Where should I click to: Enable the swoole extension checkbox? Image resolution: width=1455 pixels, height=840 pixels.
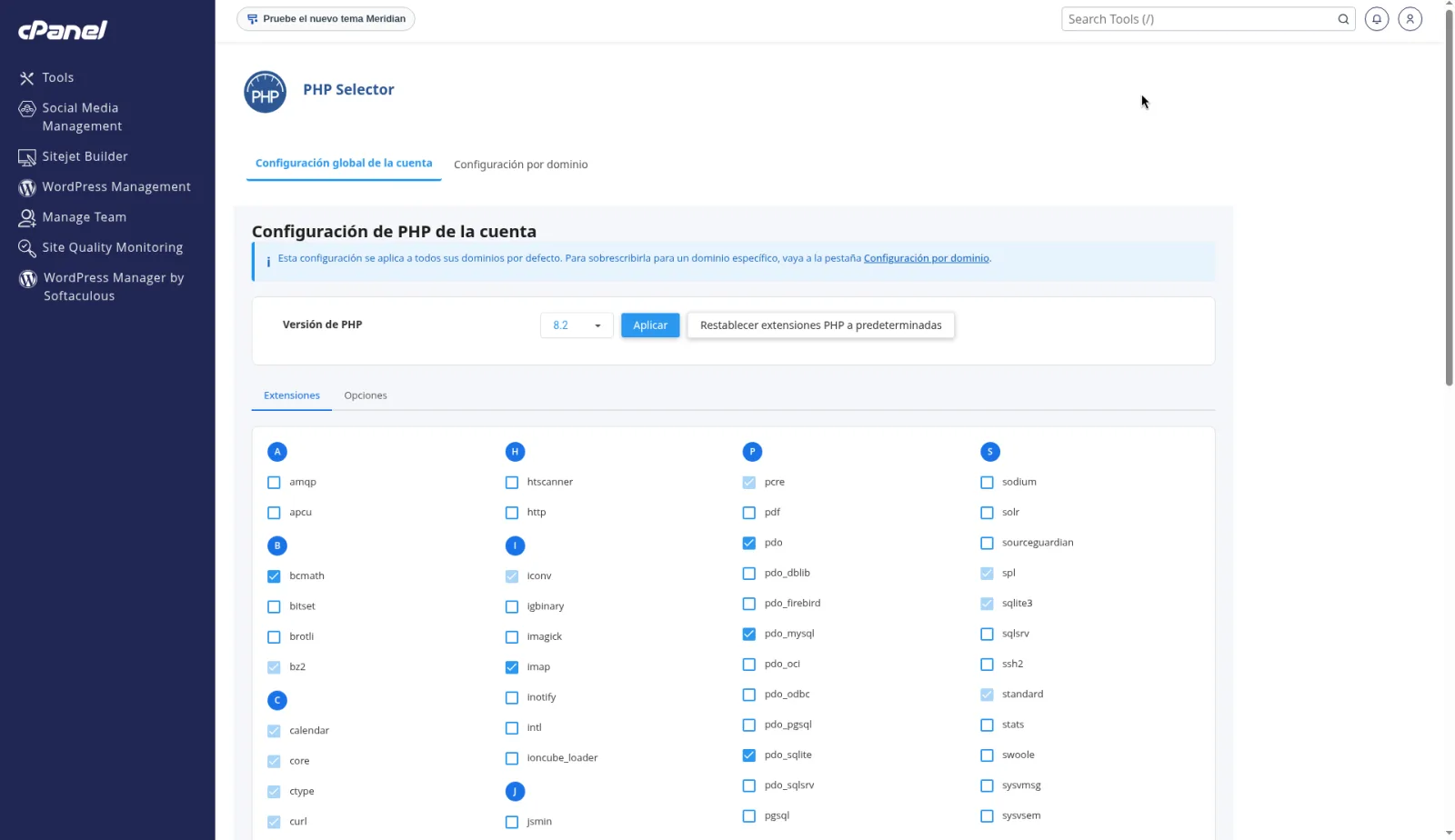pos(987,755)
